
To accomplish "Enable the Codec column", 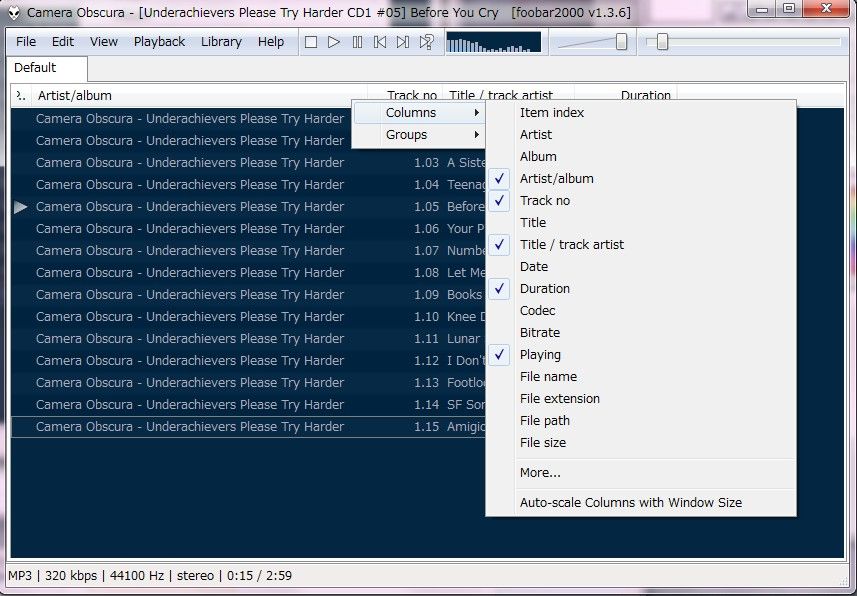I will [x=641, y=311].
